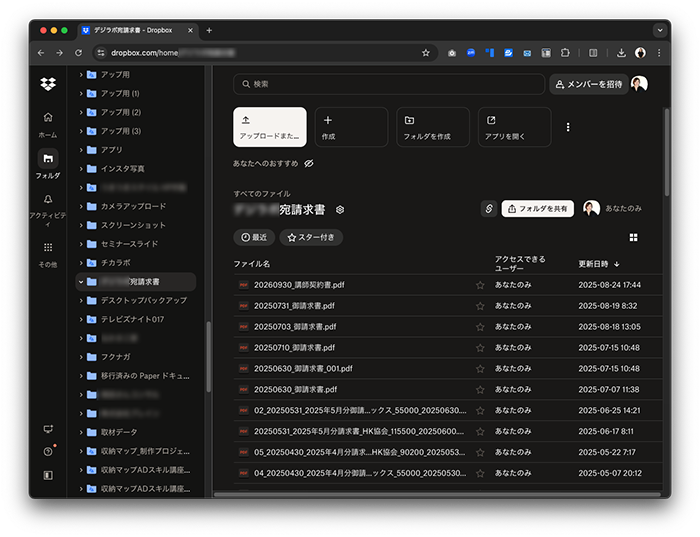
Task: Open セミナースライド folder in the tree
Action: tap(129, 244)
